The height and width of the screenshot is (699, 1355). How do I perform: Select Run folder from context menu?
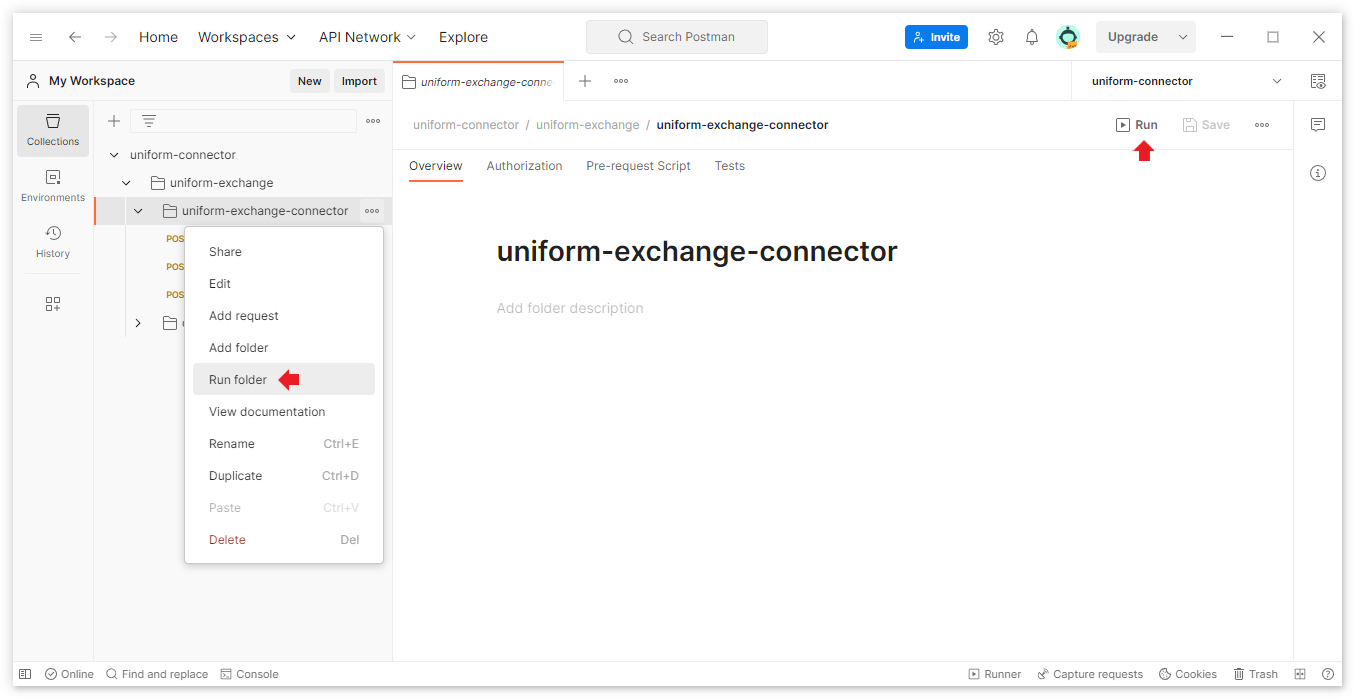238,380
